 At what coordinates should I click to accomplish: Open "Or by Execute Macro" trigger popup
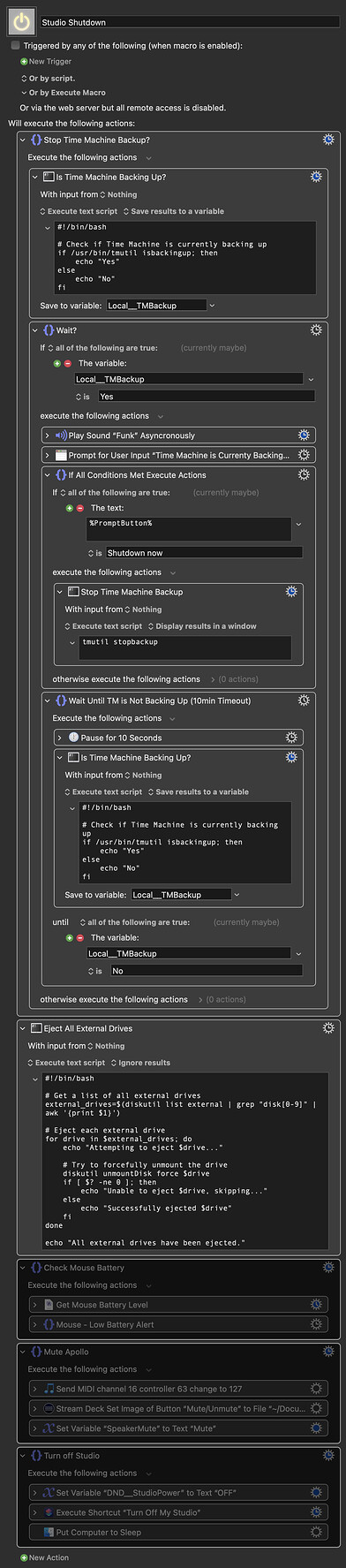click(x=63, y=92)
